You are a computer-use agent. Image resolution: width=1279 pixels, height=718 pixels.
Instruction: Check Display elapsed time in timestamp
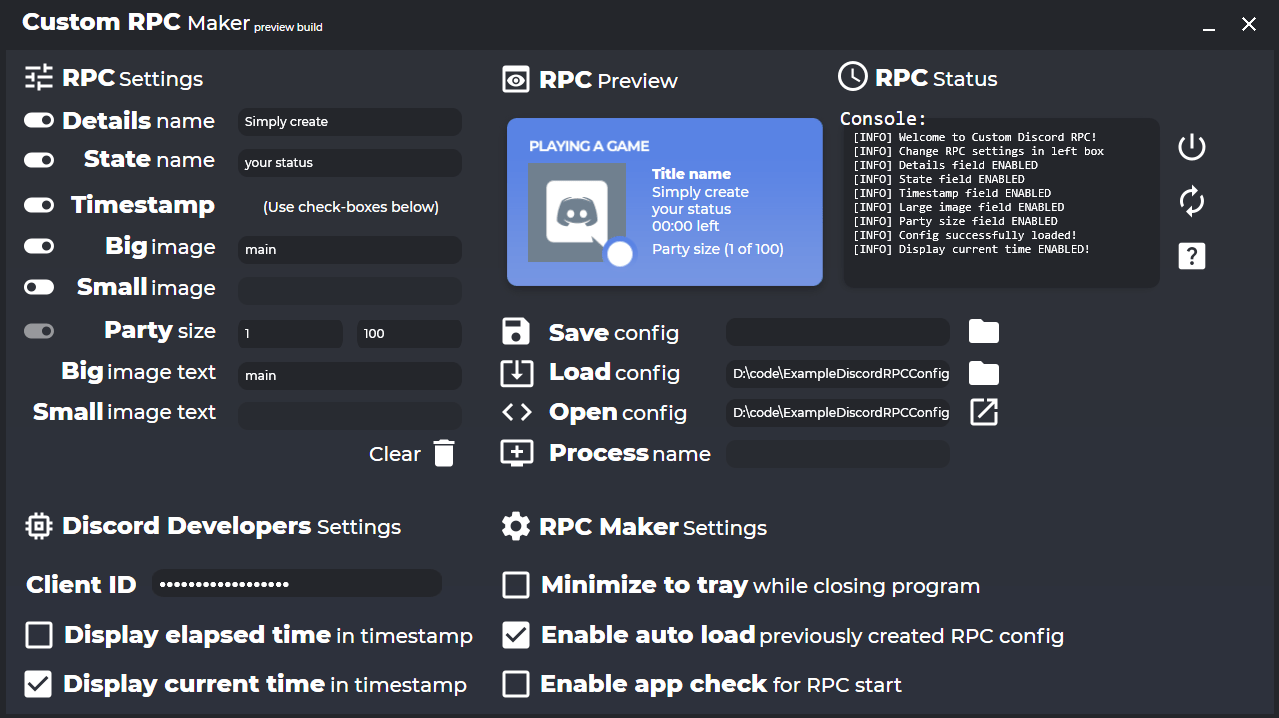(39, 635)
